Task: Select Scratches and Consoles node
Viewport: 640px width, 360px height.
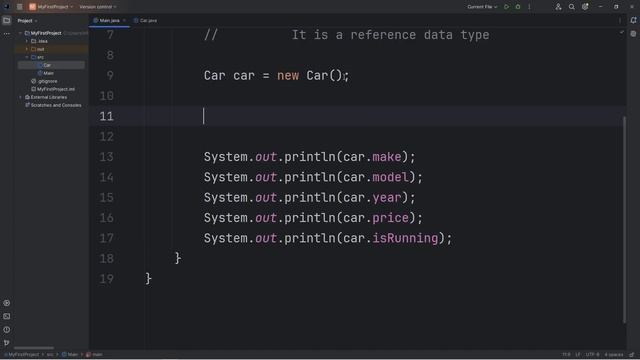Action: pos(53,105)
